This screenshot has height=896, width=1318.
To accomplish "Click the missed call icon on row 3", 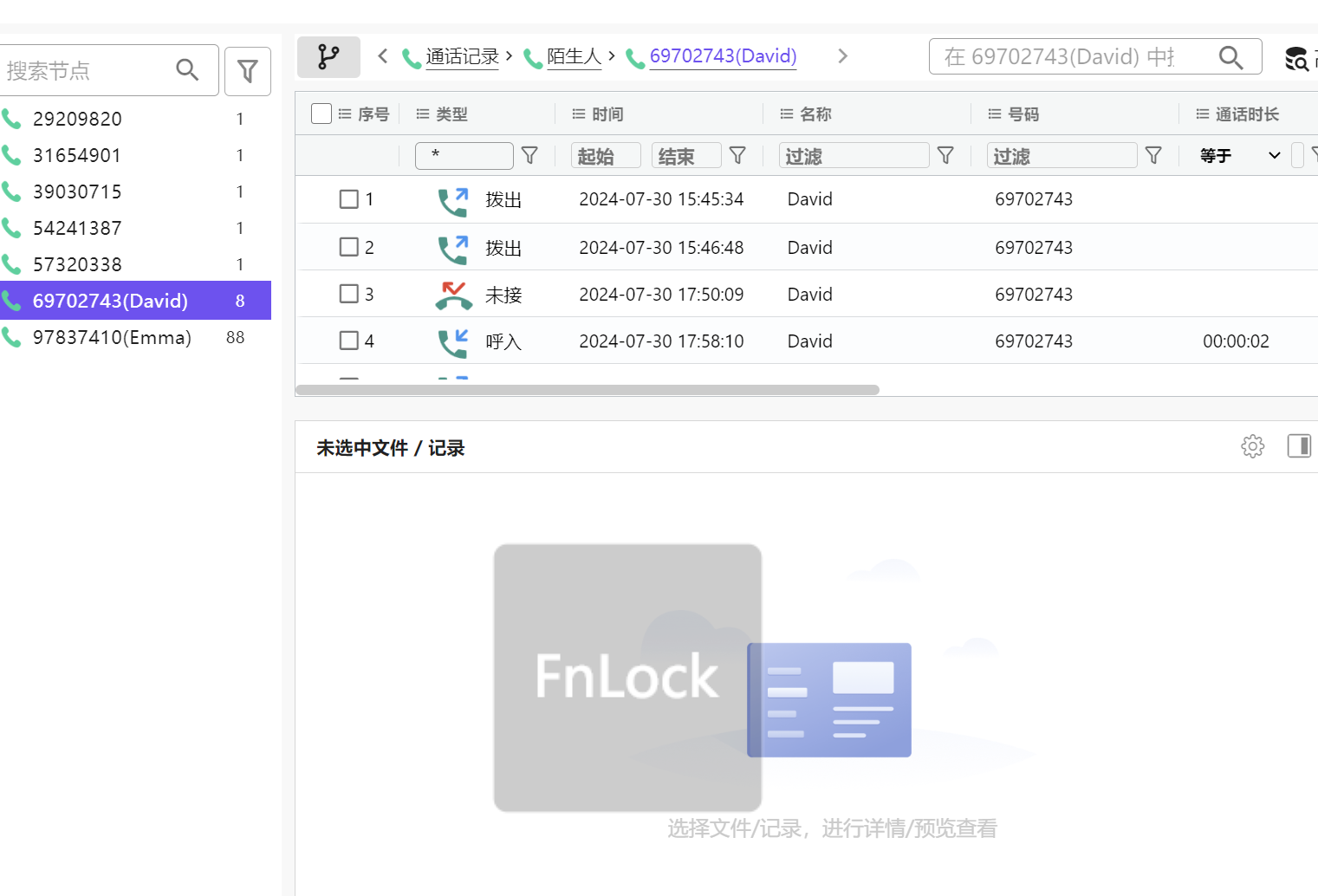I will point(452,293).
